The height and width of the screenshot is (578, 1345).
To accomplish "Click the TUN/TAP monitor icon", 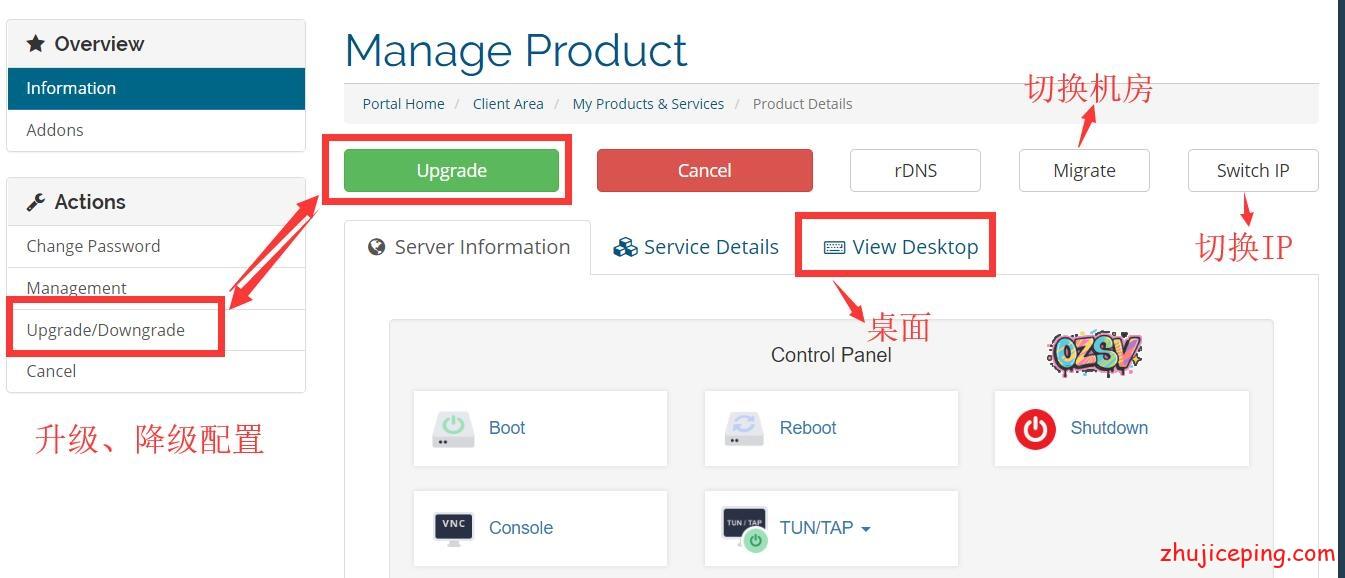I will tap(745, 528).
